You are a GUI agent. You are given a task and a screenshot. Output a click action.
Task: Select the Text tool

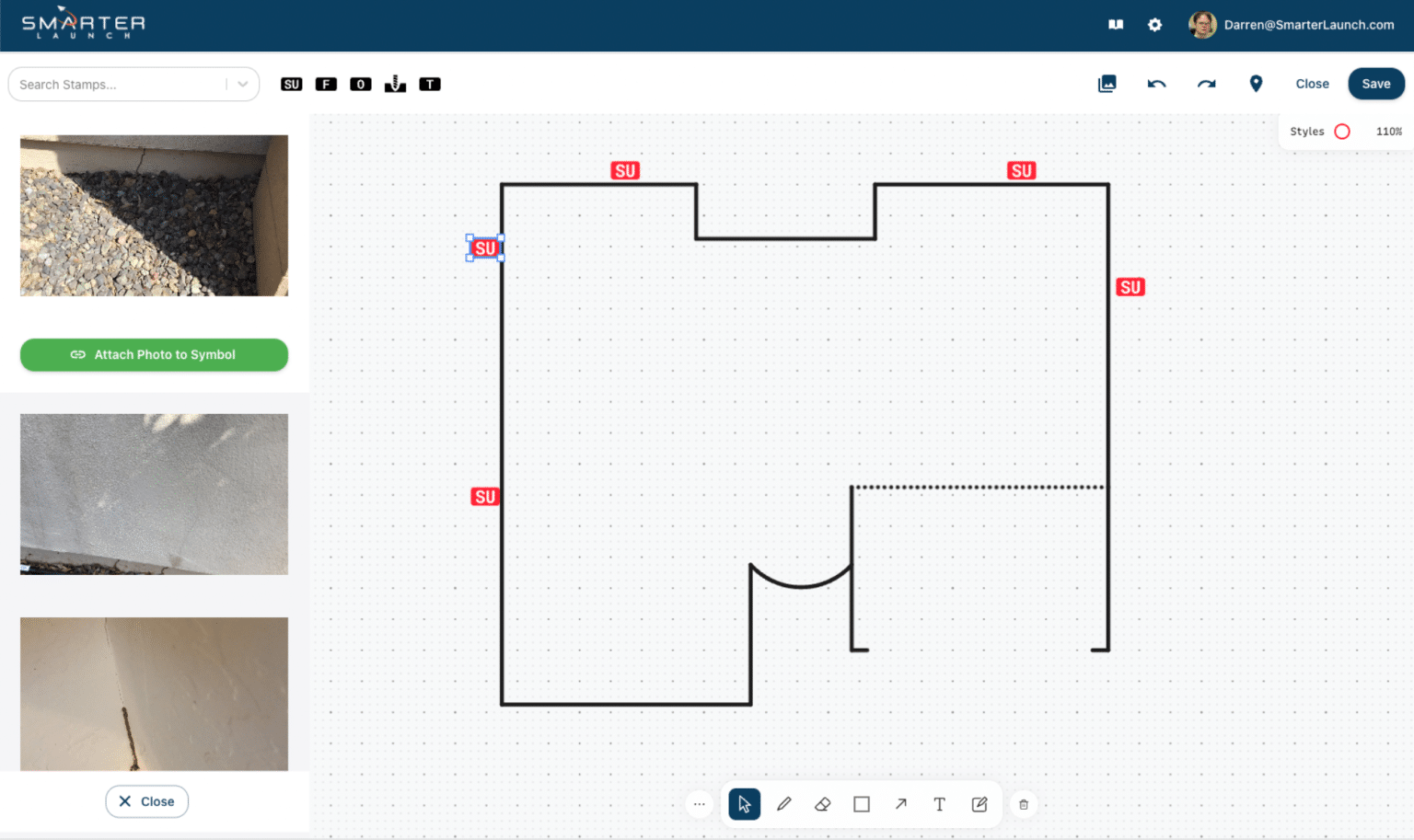pyautogui.click(x=939, y=803)
